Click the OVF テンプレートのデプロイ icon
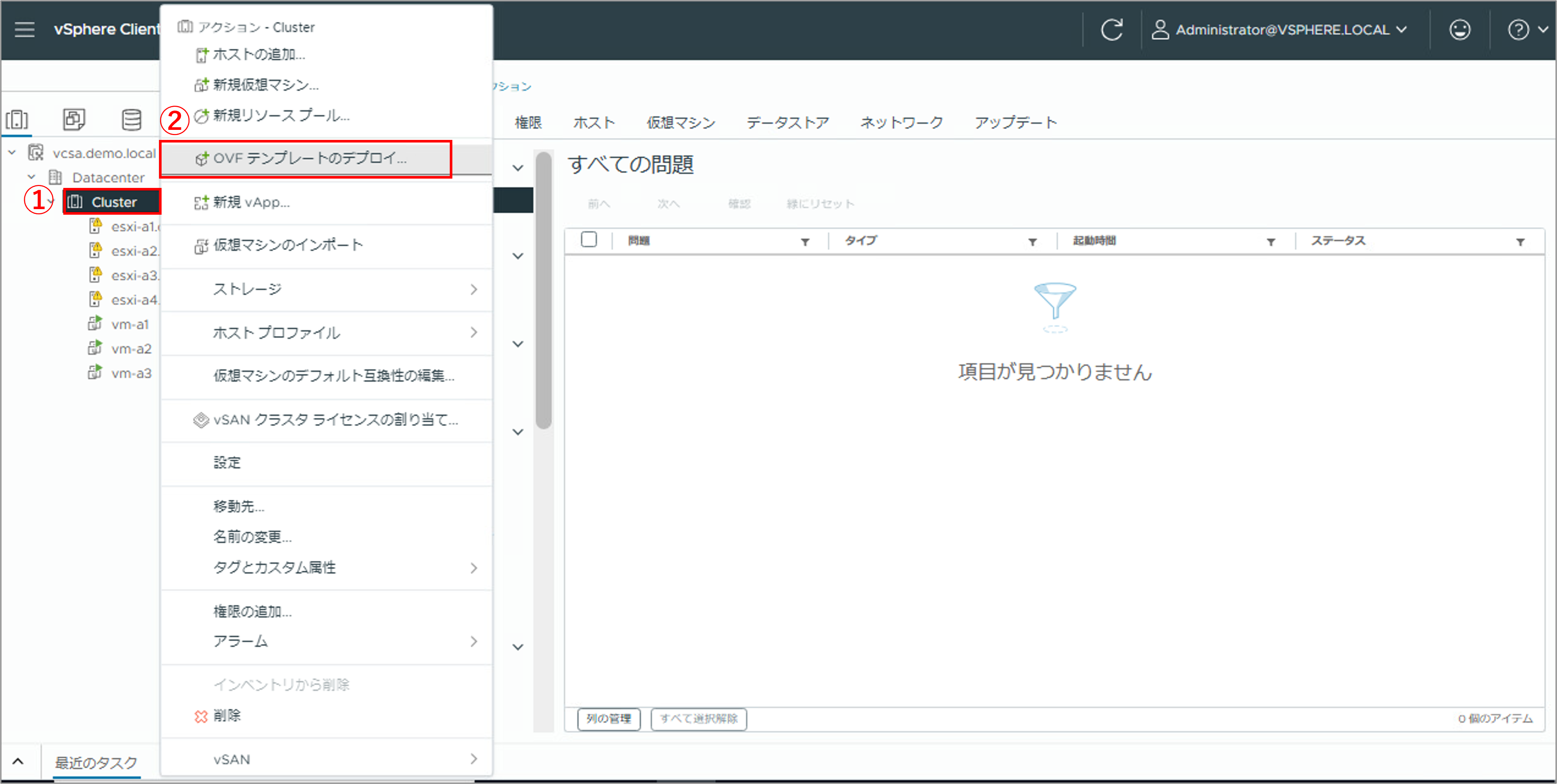 pyautogui.click(x=201, y=158)
